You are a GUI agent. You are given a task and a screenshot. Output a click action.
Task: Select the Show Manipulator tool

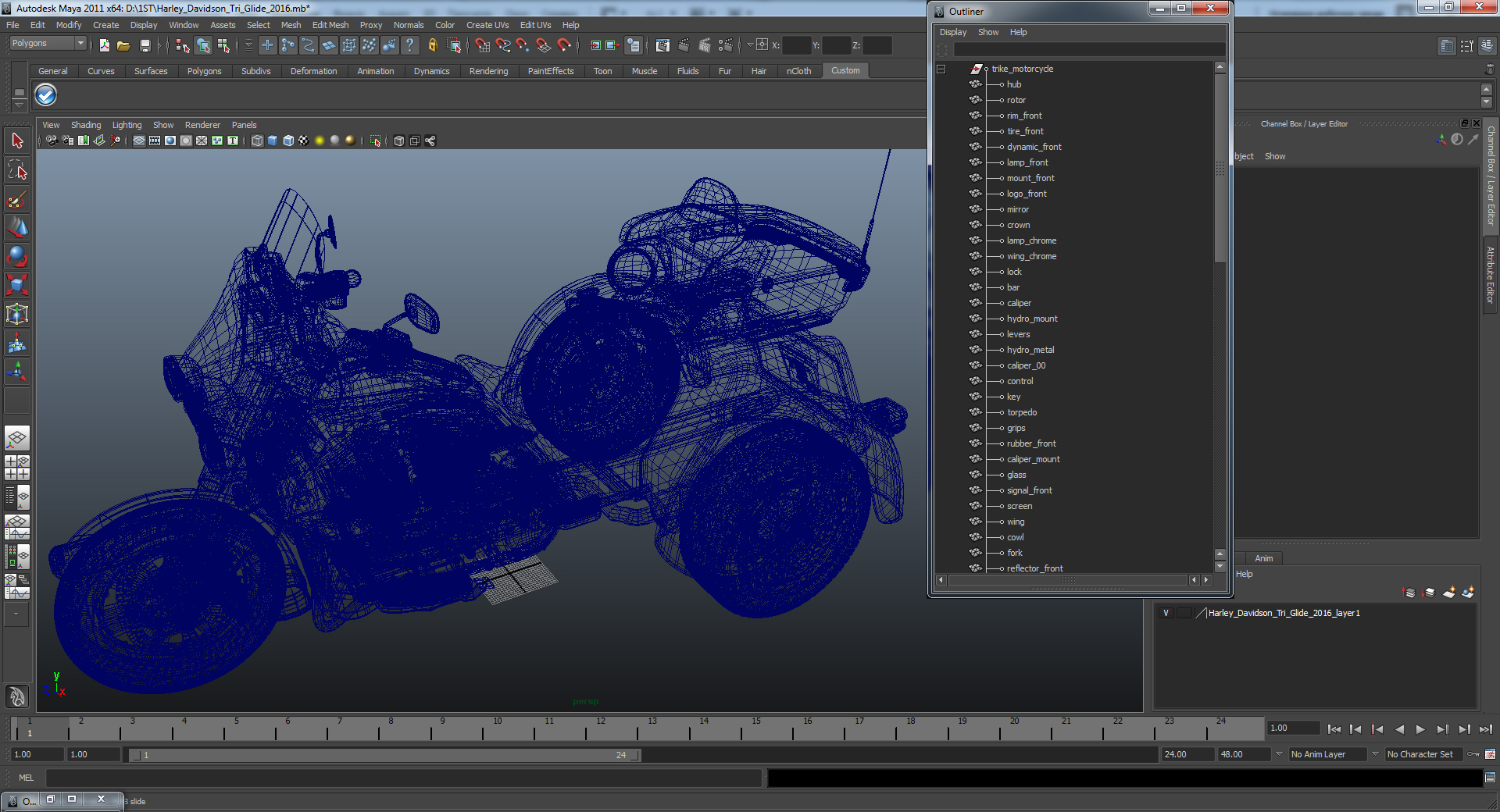coord(17,372)
